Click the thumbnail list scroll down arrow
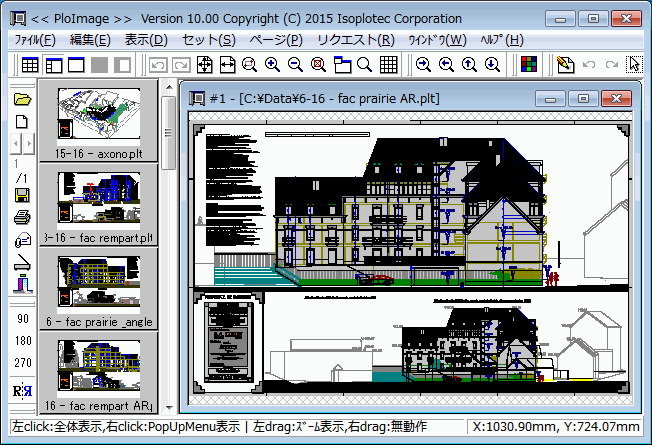 point(169,408)
